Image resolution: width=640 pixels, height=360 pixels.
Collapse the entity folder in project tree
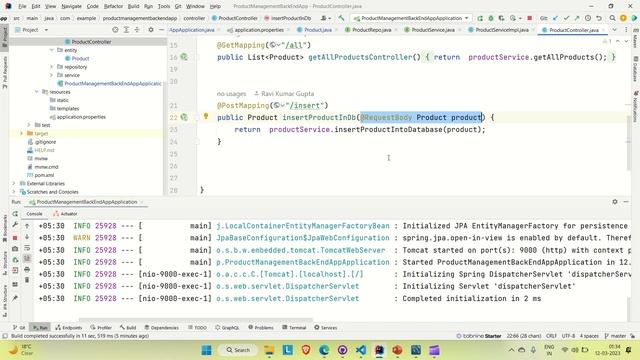tap(52, 50)
